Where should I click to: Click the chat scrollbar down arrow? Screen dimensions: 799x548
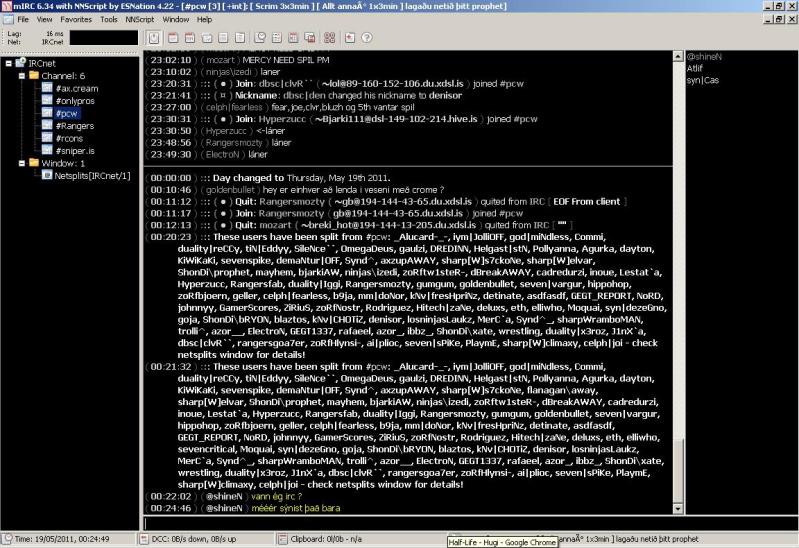point(678,508)
